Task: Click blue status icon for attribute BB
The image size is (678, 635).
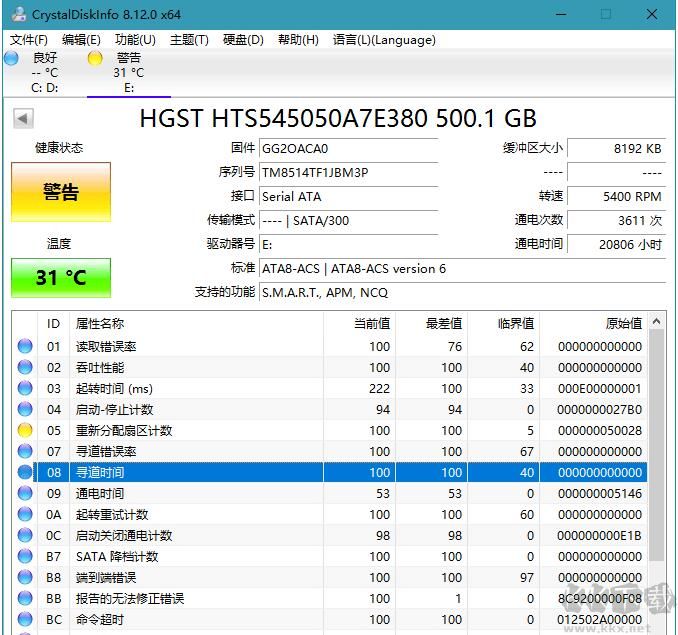Action: (25, 599)
